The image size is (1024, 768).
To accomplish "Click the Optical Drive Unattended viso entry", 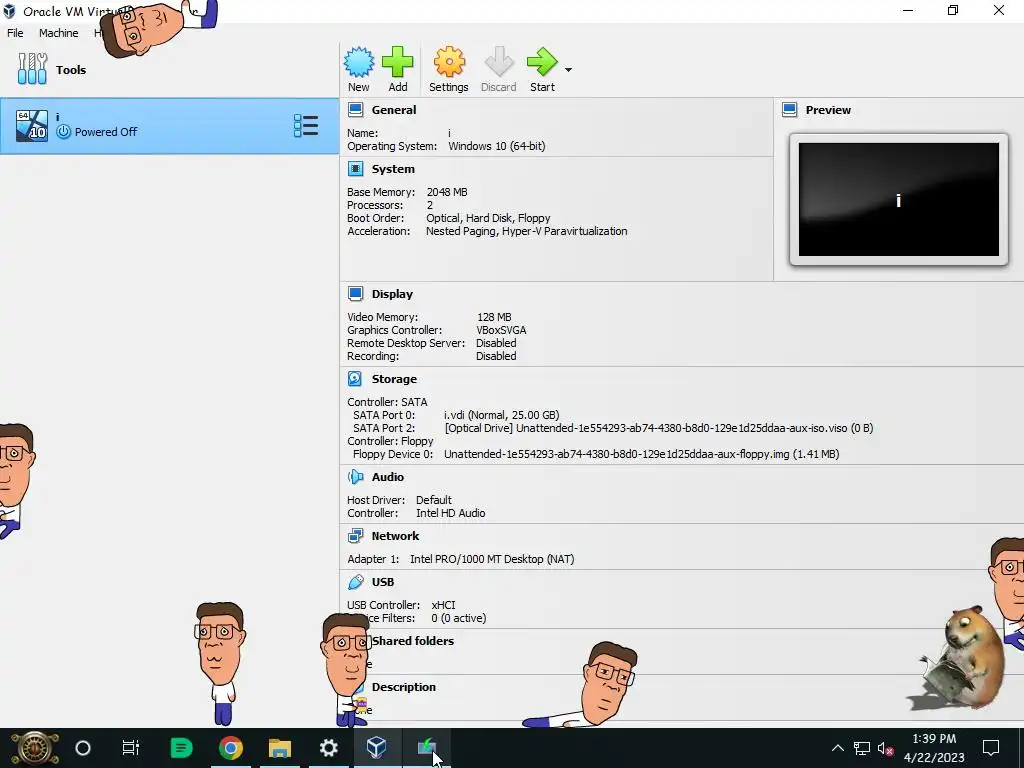I will (658, 428).
